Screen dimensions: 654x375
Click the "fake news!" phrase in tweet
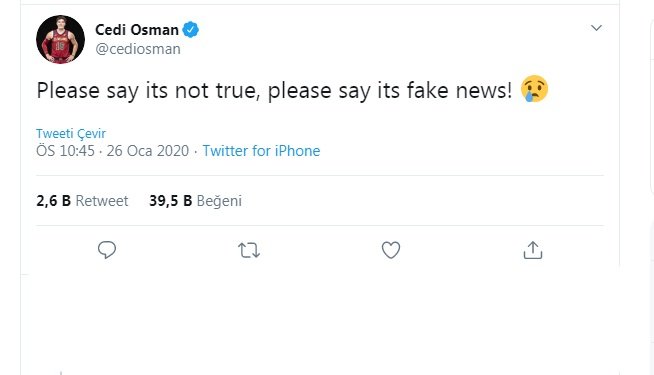[459, 91]
